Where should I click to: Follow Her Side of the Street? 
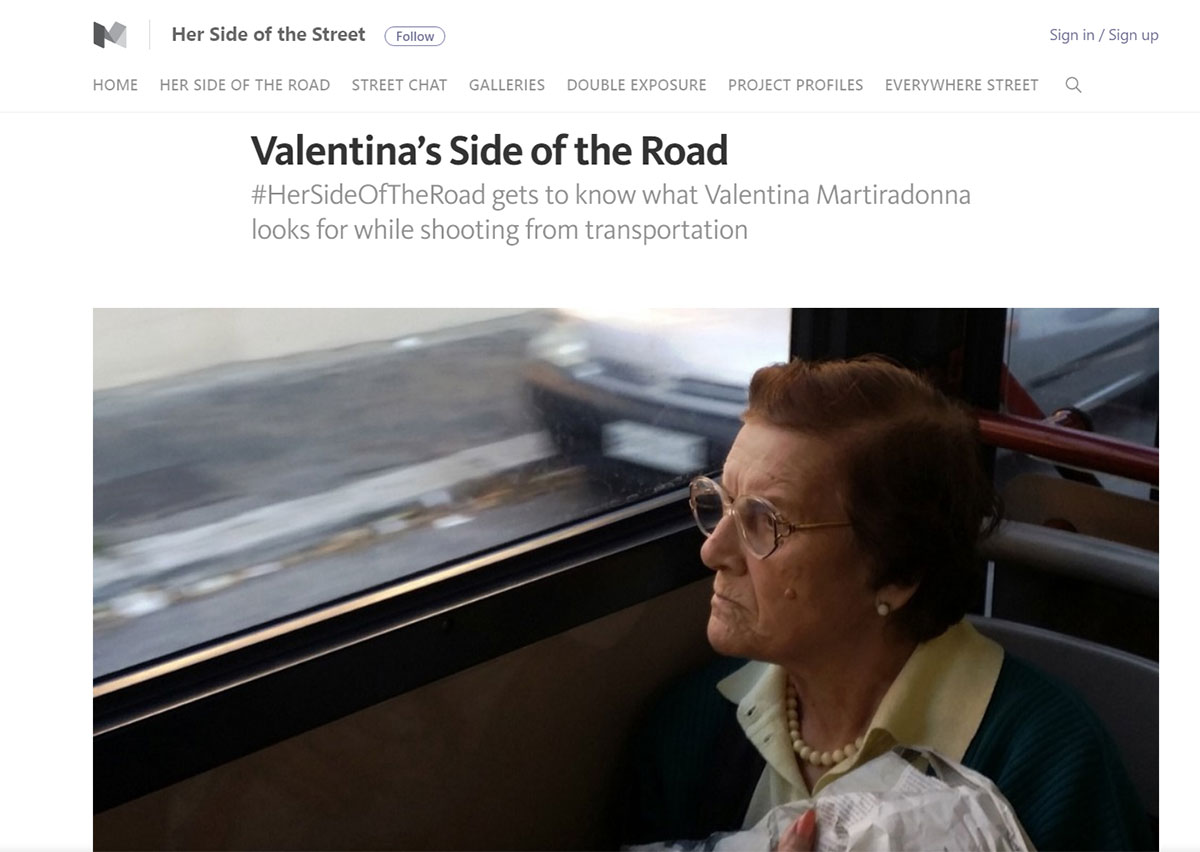click(415, 36)
